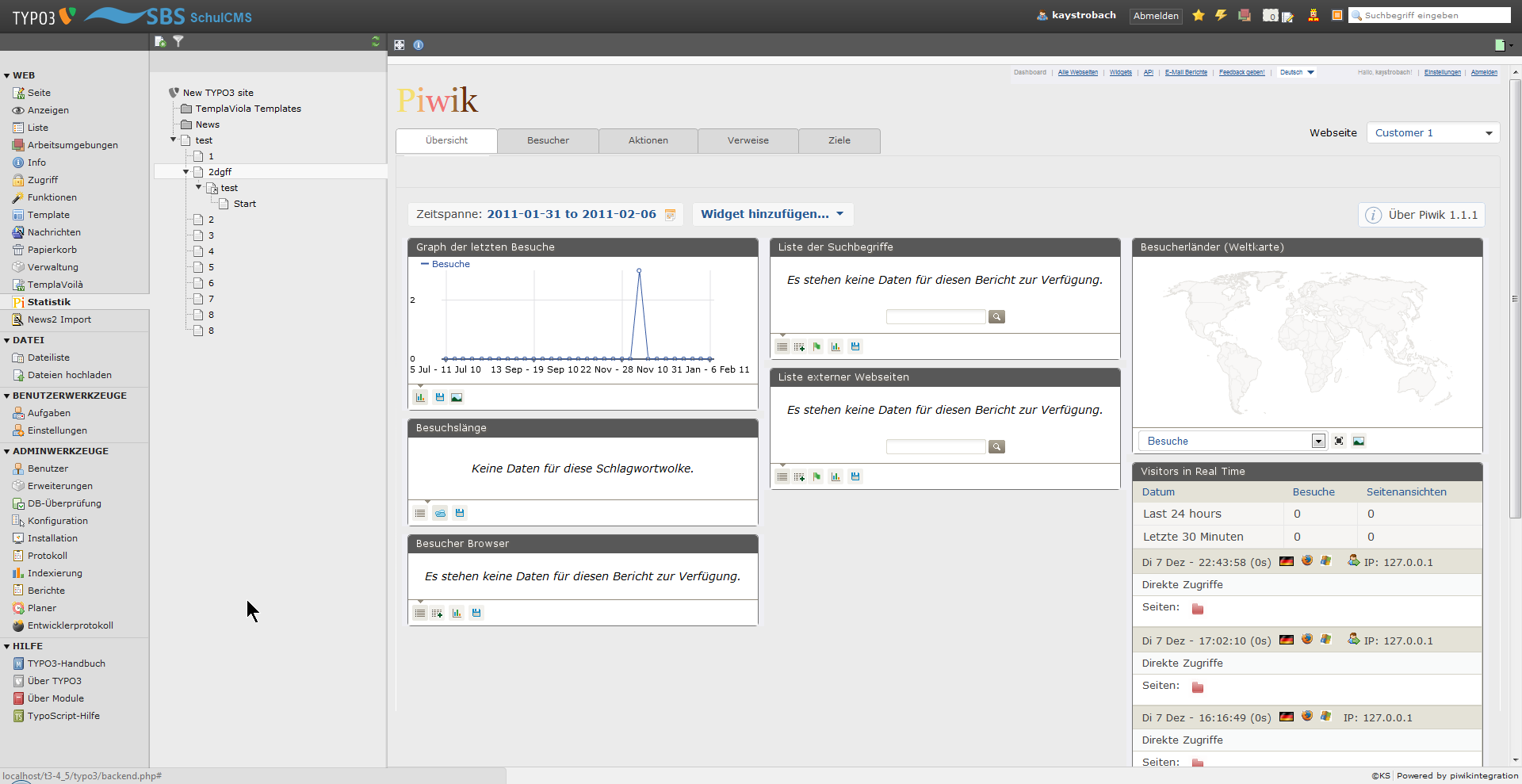The image size is (1522, 784).
Task: Open the bookmarks star icon
Action: coord(1199,15)
